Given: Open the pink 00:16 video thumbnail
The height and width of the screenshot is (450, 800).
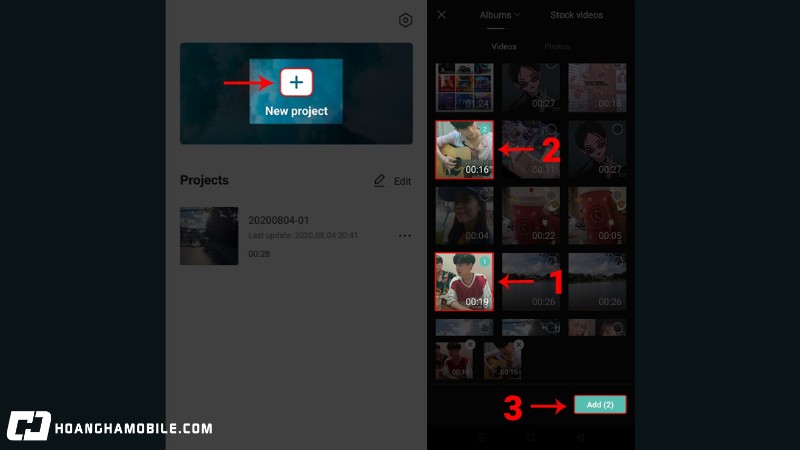Looking at the screenshot, I should tap(597, 87).
